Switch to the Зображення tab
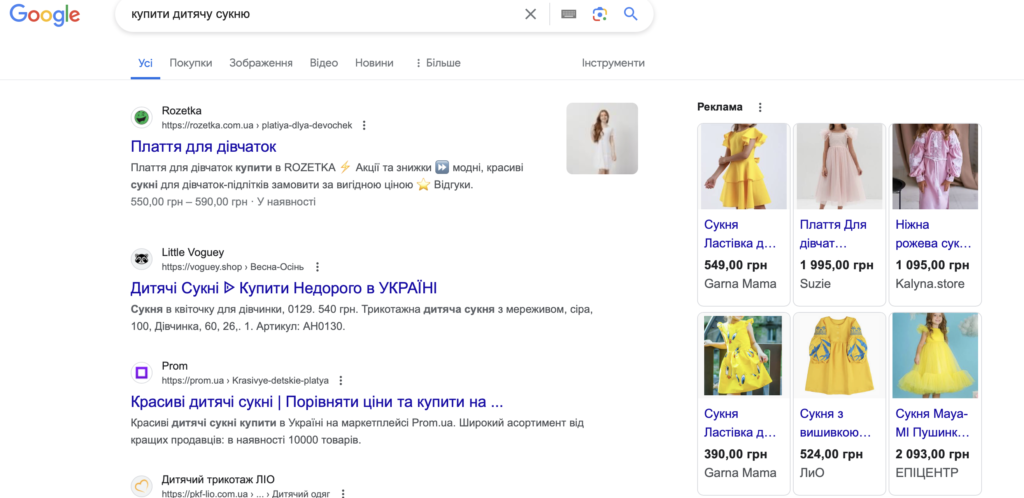The height and width of the screenshot is (498, 1024). (261, 63)
